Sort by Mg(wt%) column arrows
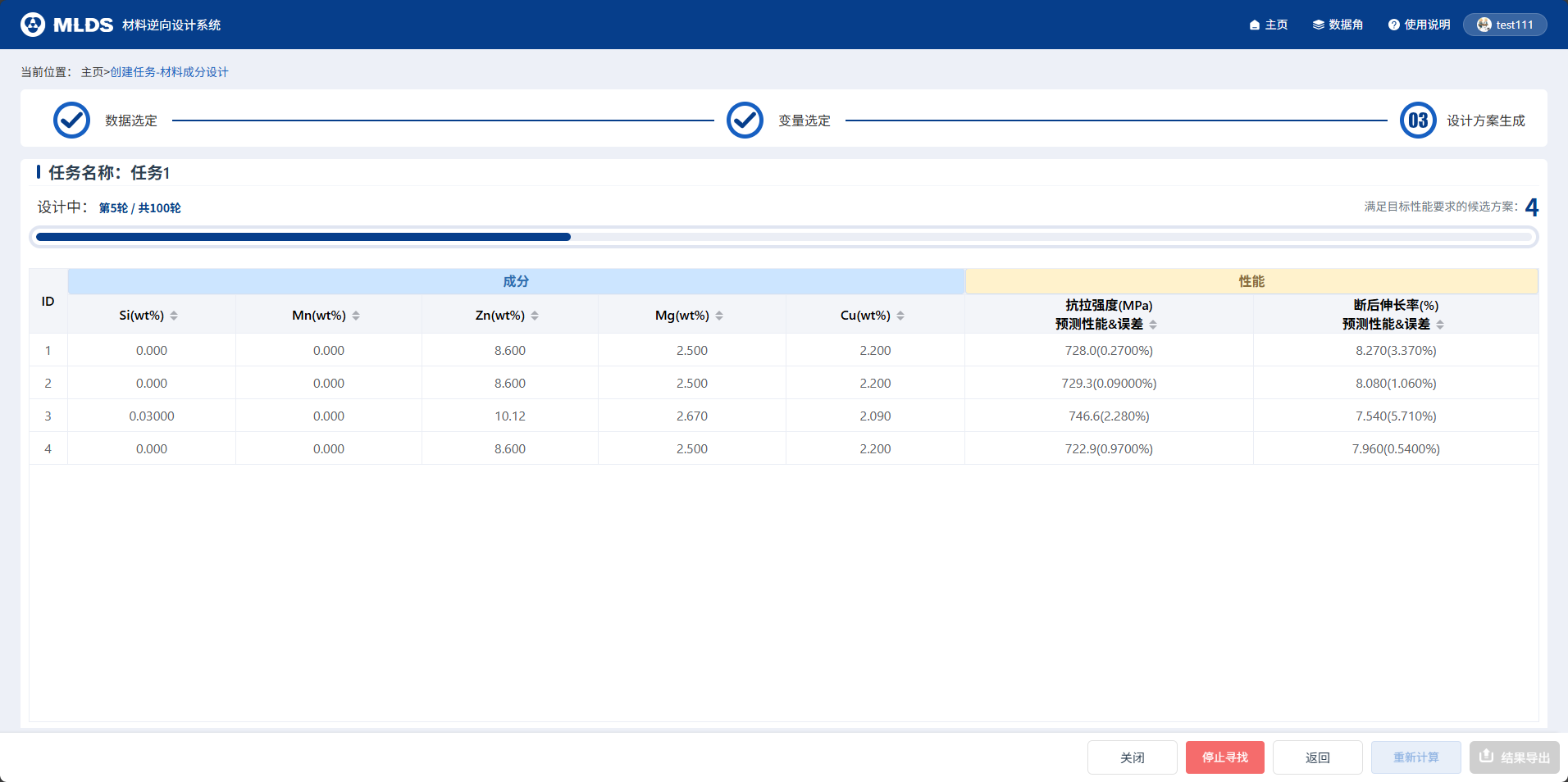 (x=719, y=316)
